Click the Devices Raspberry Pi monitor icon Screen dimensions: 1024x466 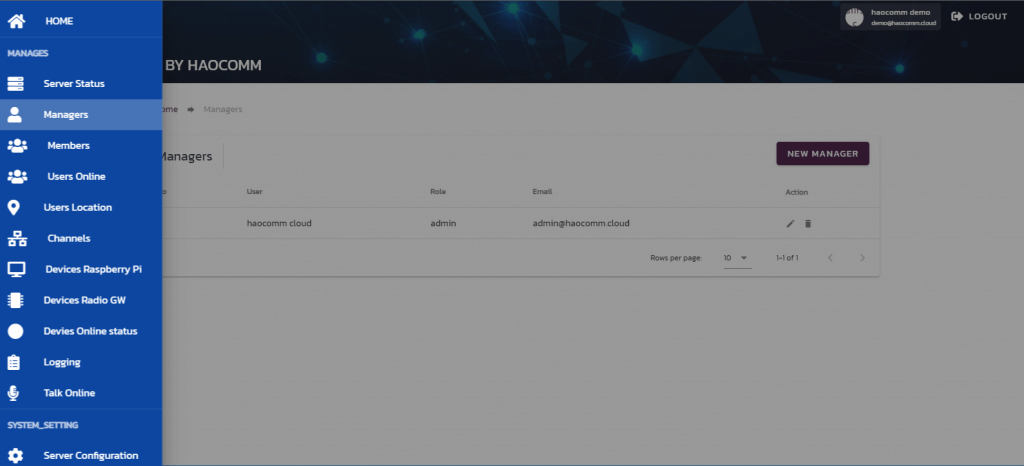(x=16, y=269)
